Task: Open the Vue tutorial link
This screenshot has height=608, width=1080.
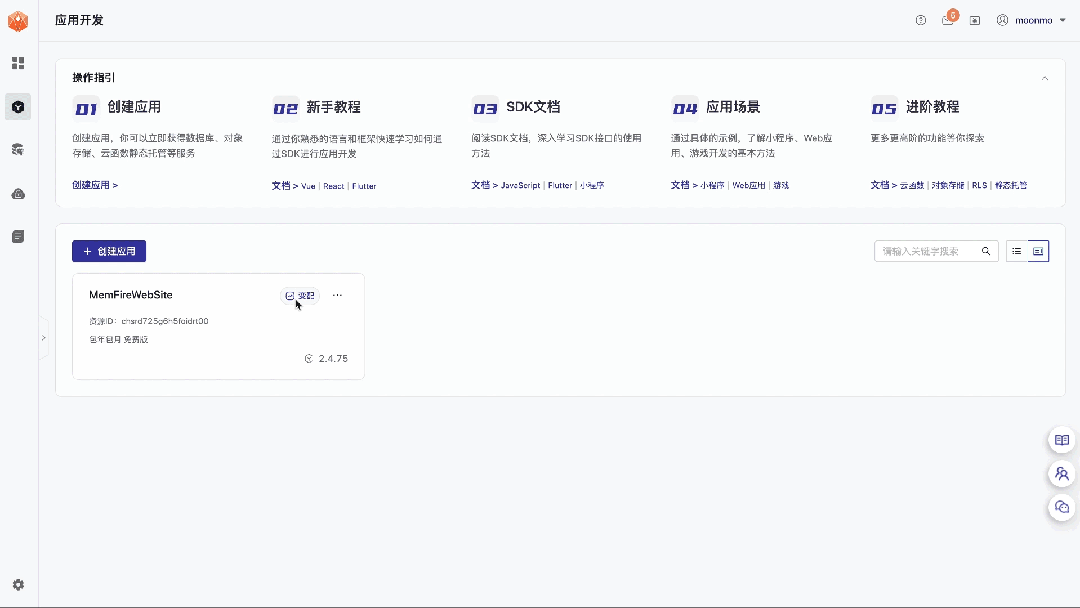Action: tap(308, 186)
